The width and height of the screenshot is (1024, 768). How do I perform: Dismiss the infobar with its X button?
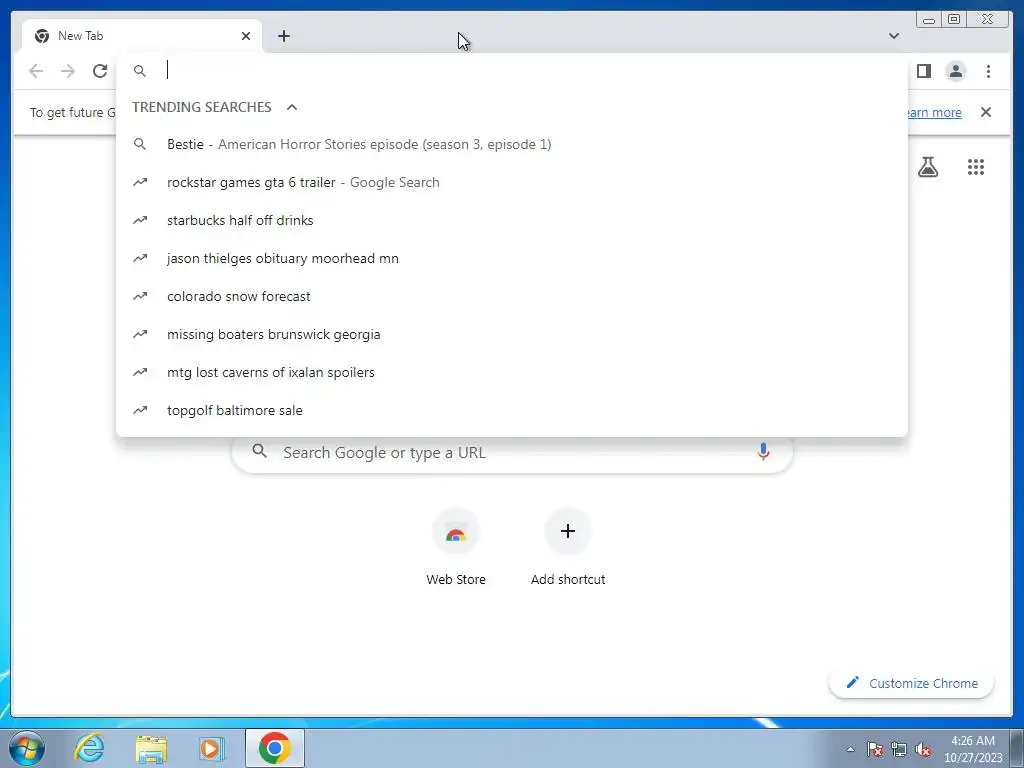tap(986, 112)
